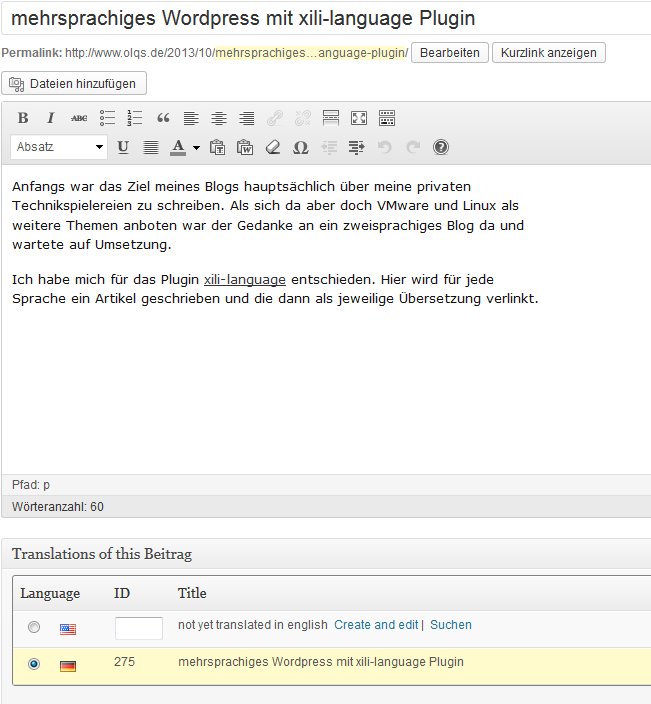Apply strikethrough (ABC) formatting
Viewport: 651px width, 704px height.
coord(79,118)
